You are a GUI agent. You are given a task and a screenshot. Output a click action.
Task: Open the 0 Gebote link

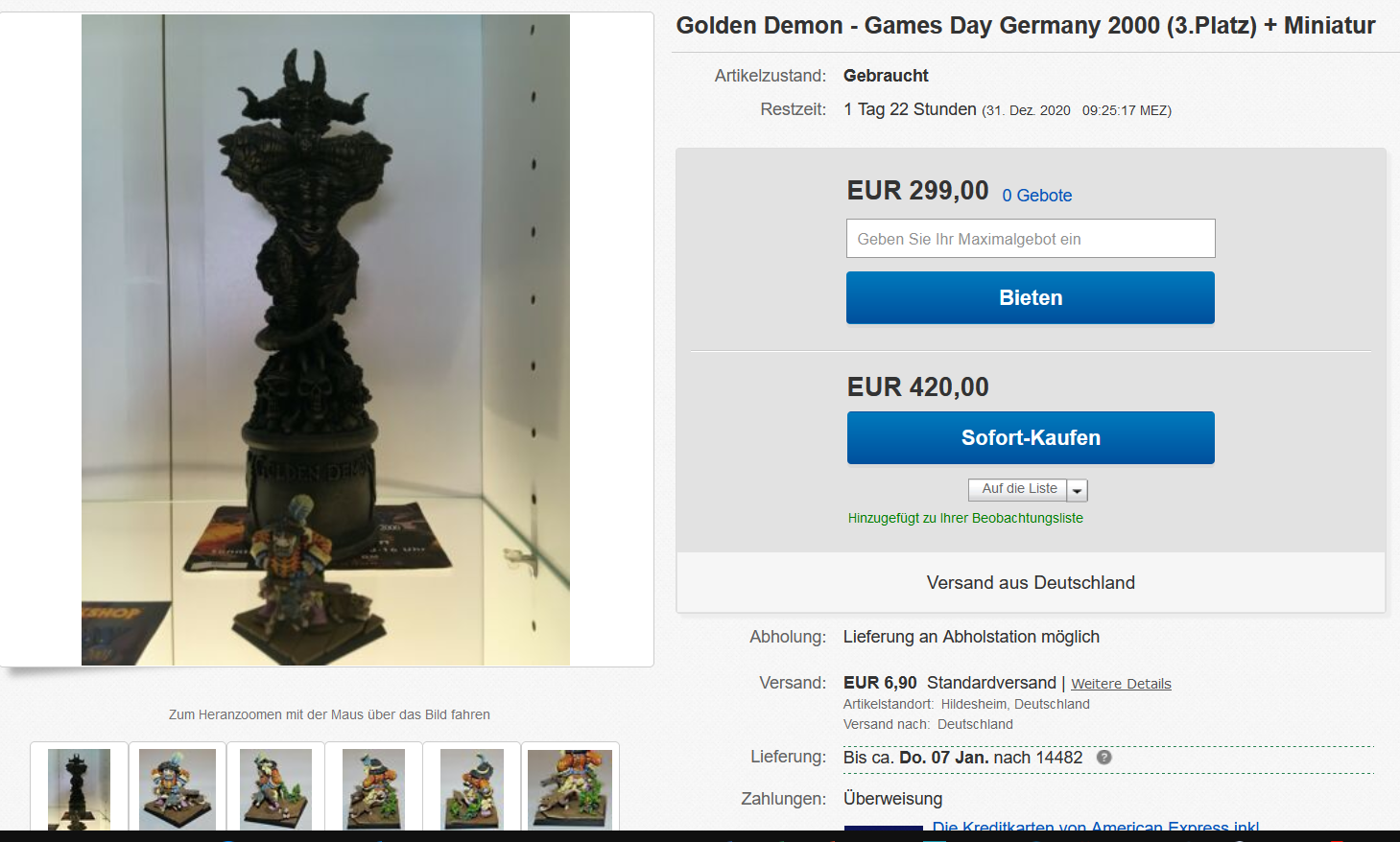1037,196
